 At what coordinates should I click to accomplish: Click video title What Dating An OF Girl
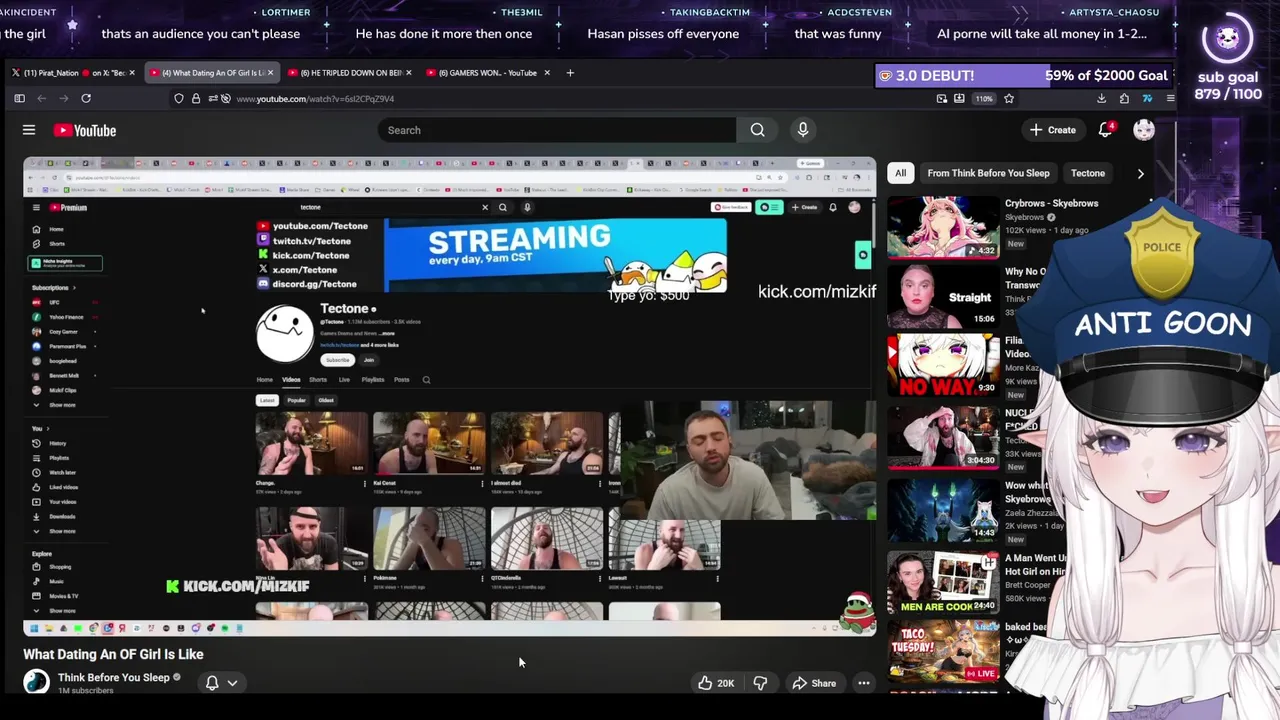(x=113, y=654)
